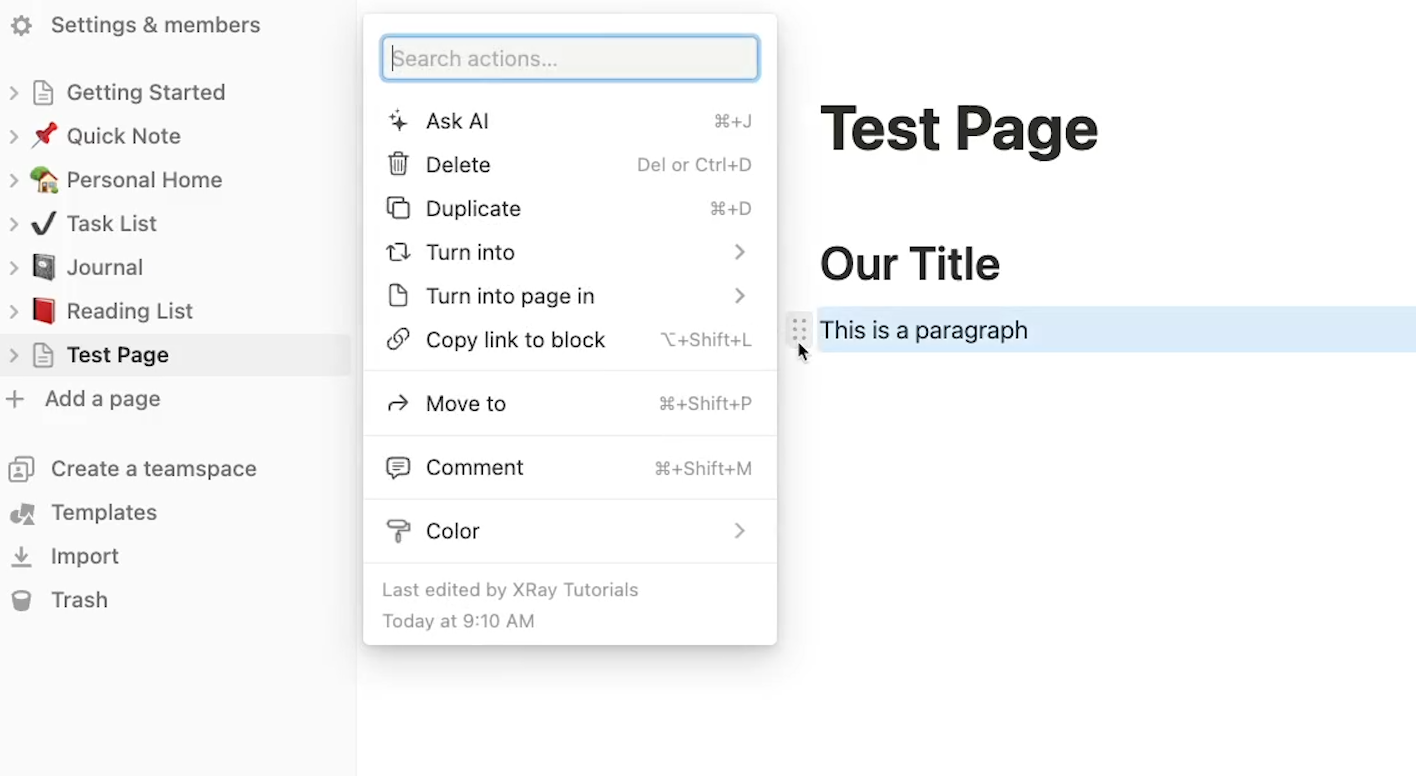1416x776 pixels.
Task: Select Copy link to block
Action: coord(570,340)
